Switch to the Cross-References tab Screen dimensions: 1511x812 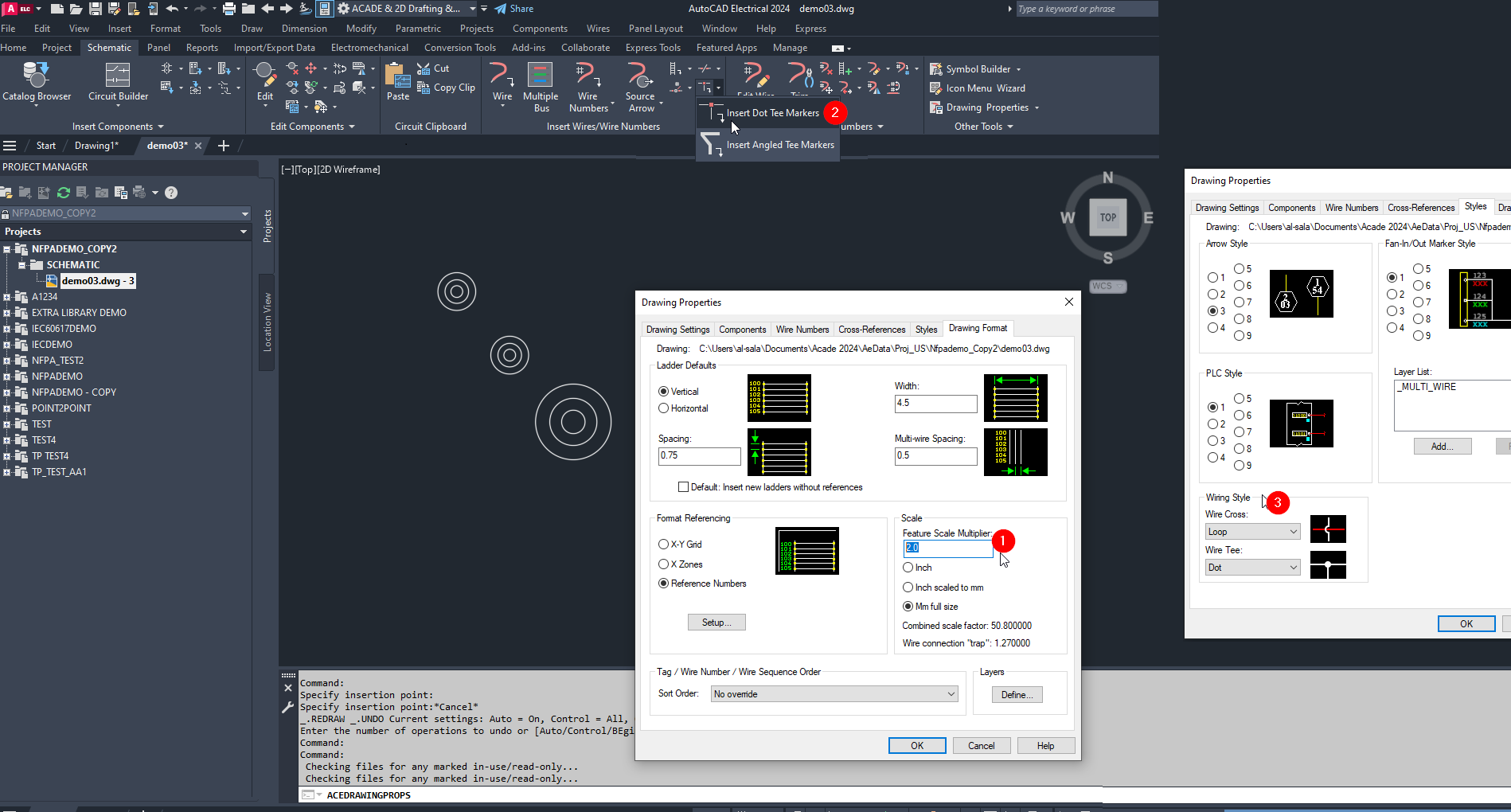[871, 329]
